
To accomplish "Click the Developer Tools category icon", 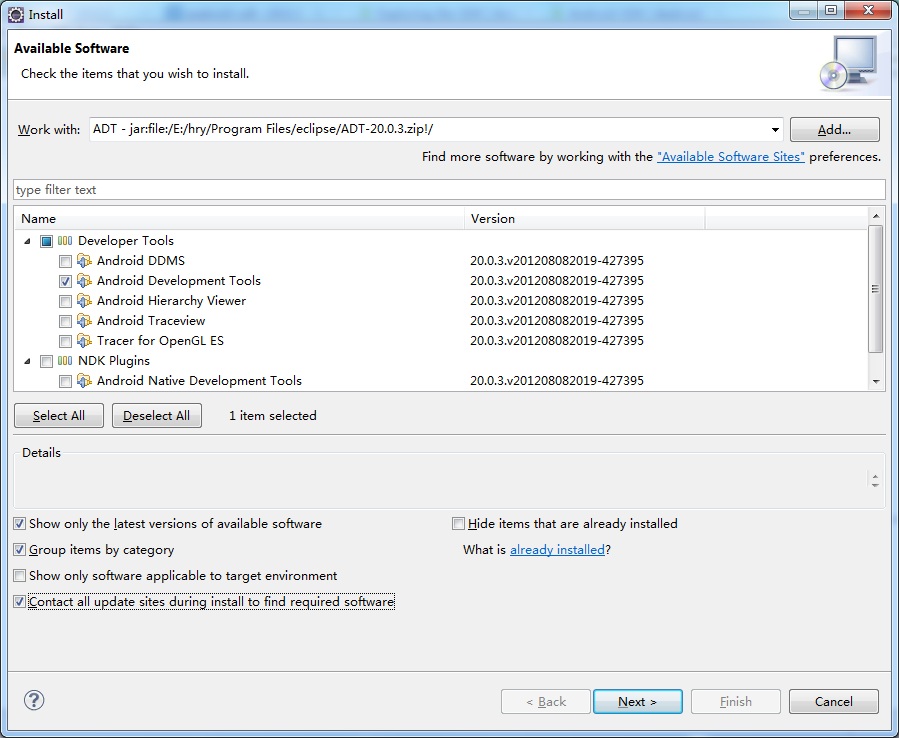I will tap(65, 241).
